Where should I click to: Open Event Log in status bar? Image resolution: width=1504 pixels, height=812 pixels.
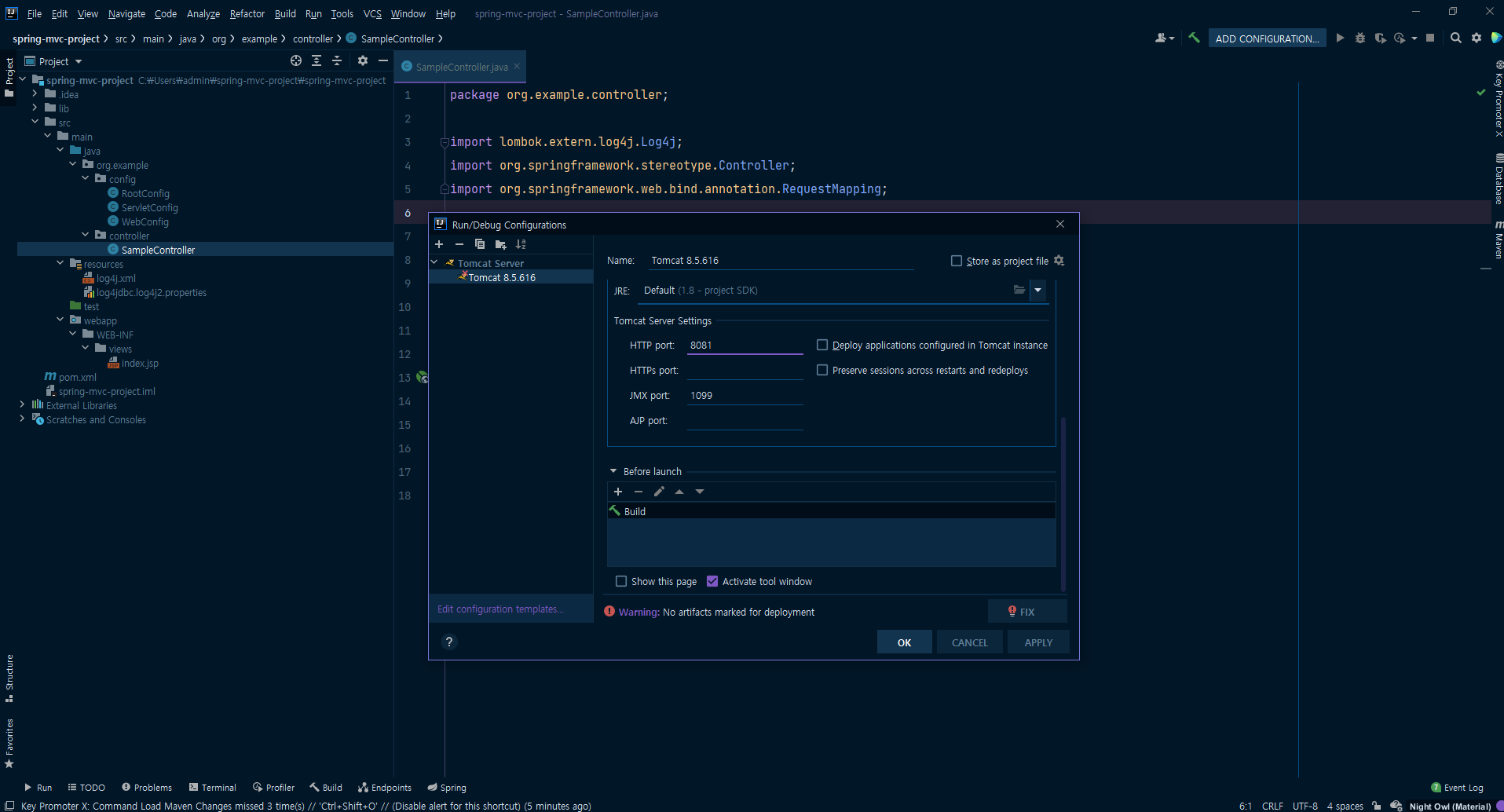click(1458, 788)
